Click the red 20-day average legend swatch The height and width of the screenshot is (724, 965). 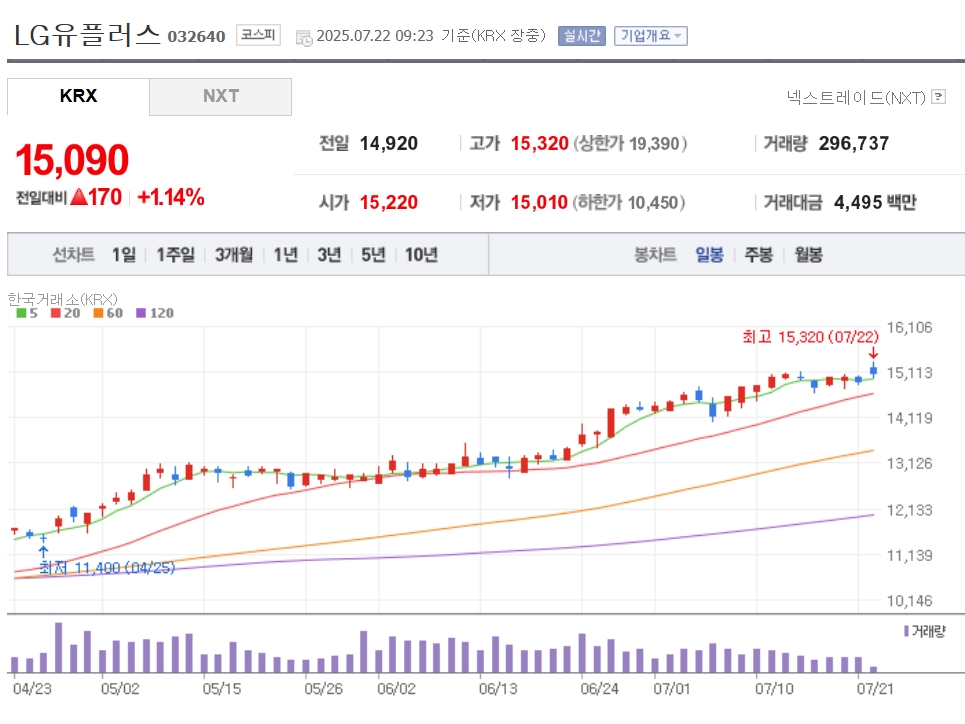coord(56,313)
